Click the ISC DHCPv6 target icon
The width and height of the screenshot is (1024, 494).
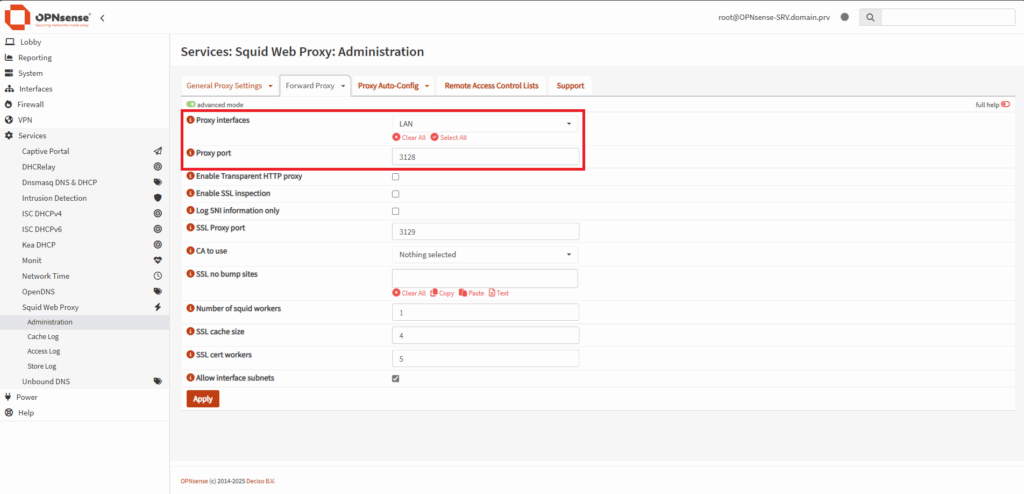tap(157, 229)
